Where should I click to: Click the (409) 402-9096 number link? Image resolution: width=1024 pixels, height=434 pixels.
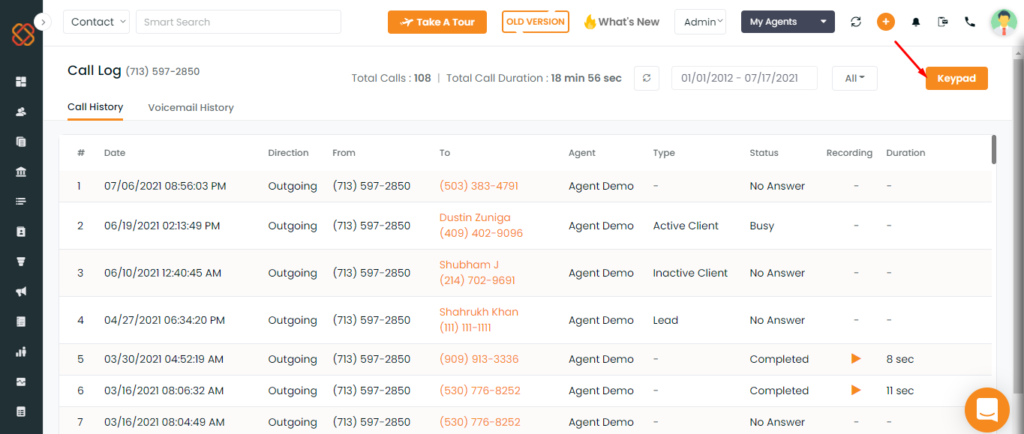pyautogui.click(x=481, y=233)
